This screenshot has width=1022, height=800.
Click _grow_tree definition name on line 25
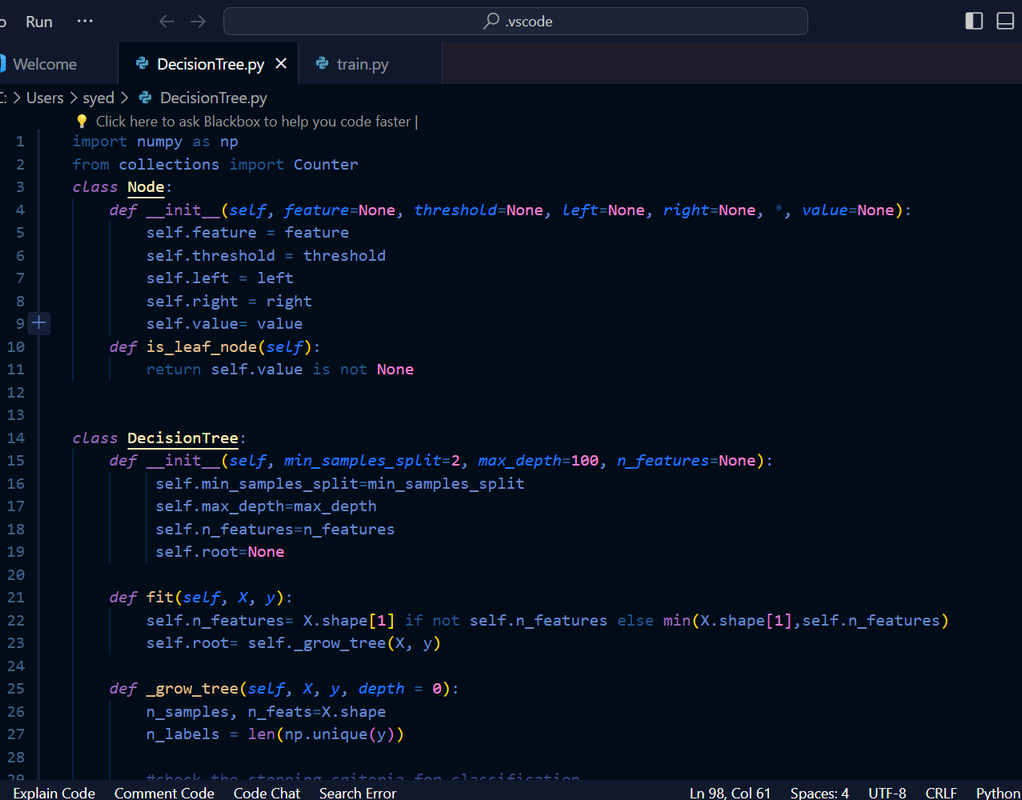[192, 689]
